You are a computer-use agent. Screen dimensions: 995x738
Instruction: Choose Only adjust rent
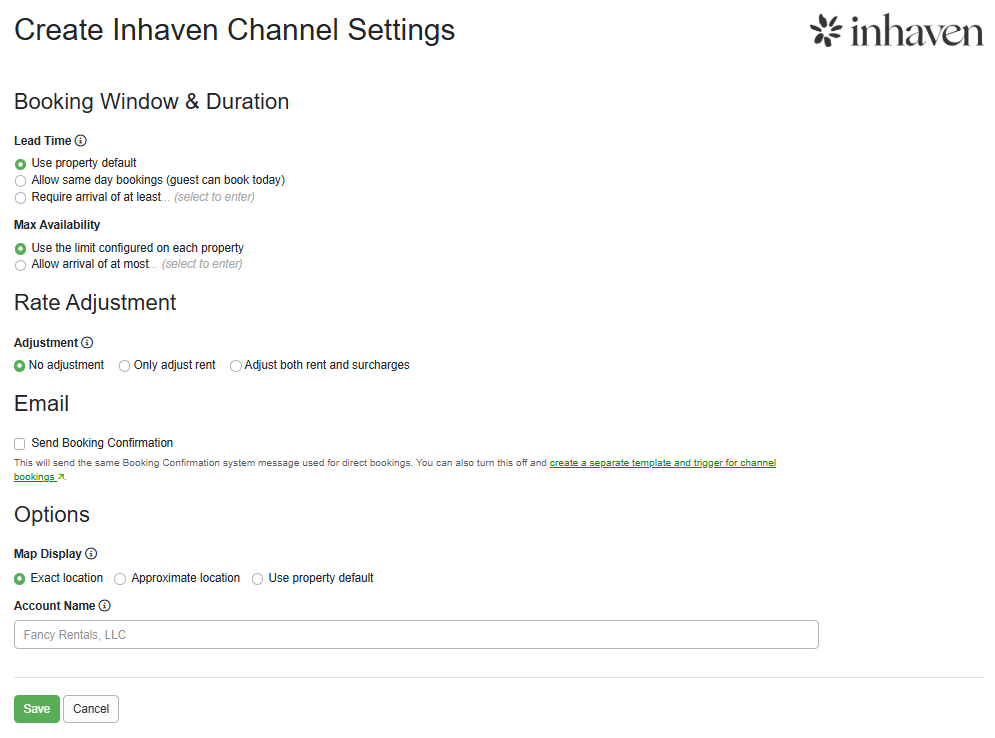pyautogui.click(x=124, y=366)
